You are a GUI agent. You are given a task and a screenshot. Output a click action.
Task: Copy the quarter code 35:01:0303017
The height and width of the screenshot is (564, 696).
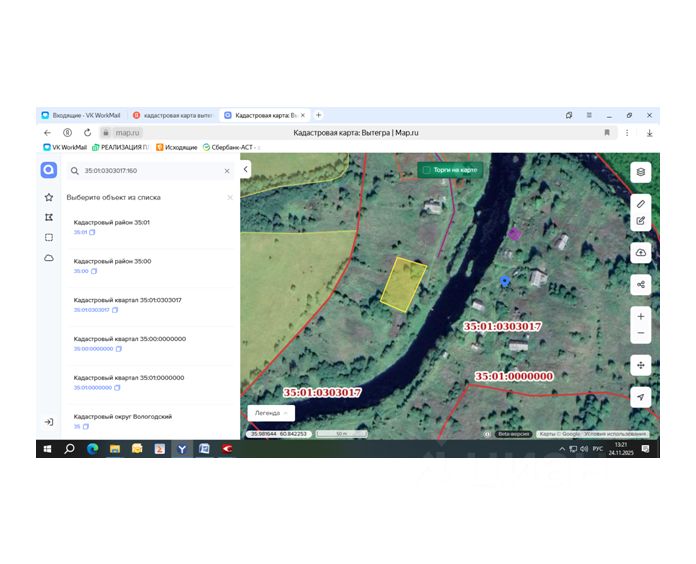coord(115,310)
